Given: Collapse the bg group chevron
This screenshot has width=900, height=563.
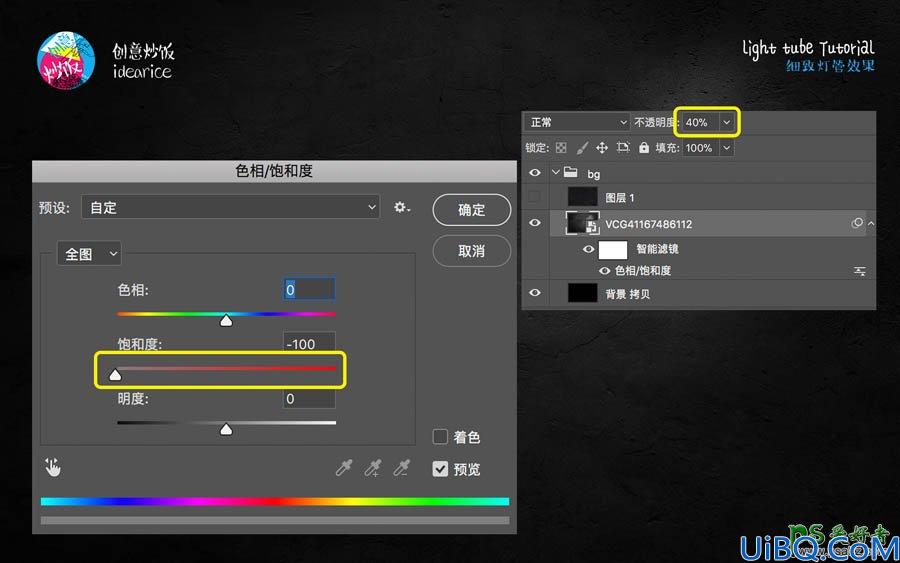Looking at the screenshot, I should pyautogui.click(x=555, y=172).
